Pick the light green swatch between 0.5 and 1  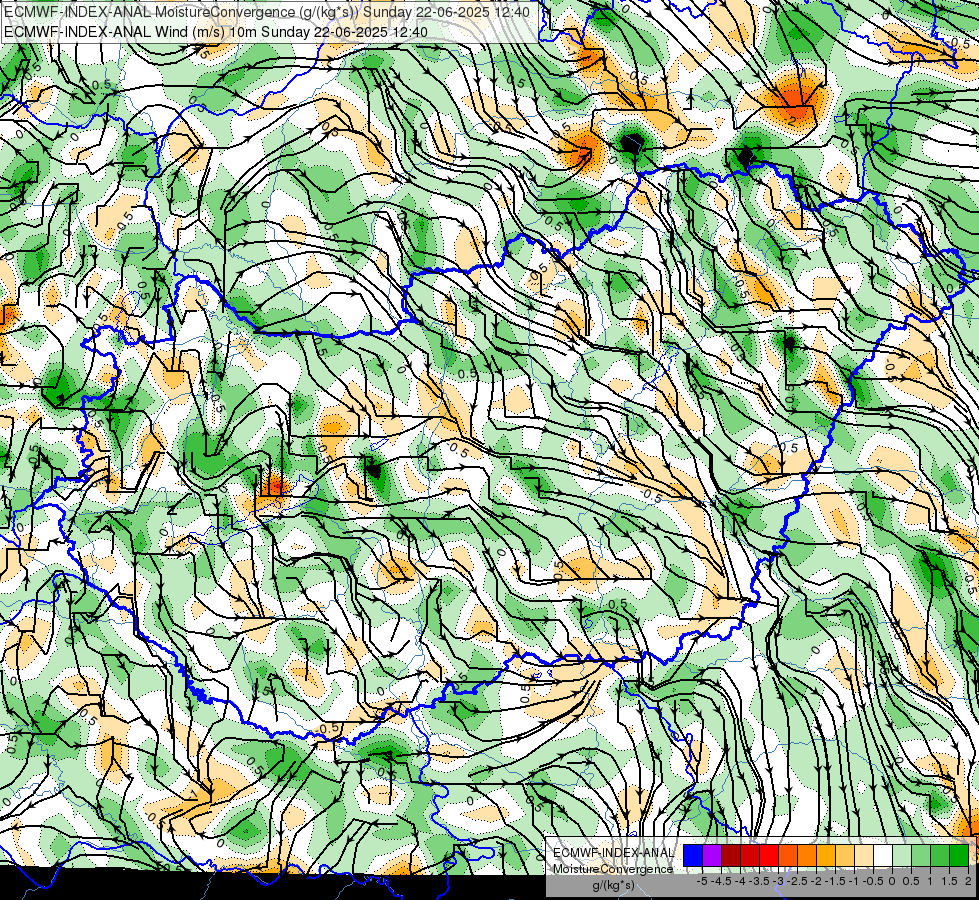(x=921, y=856)
